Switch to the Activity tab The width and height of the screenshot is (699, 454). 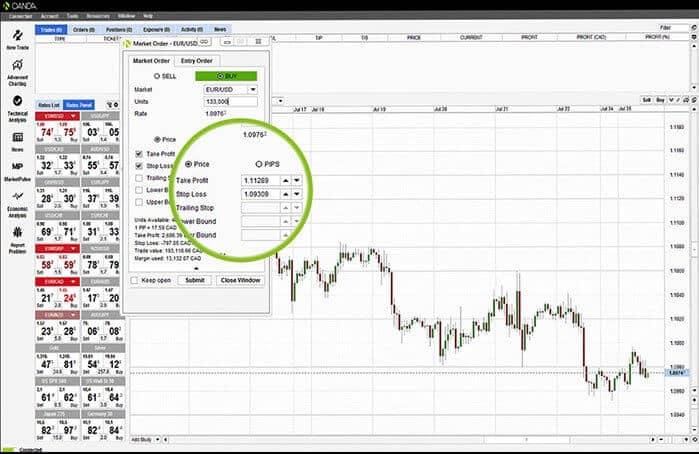point(192,29)
